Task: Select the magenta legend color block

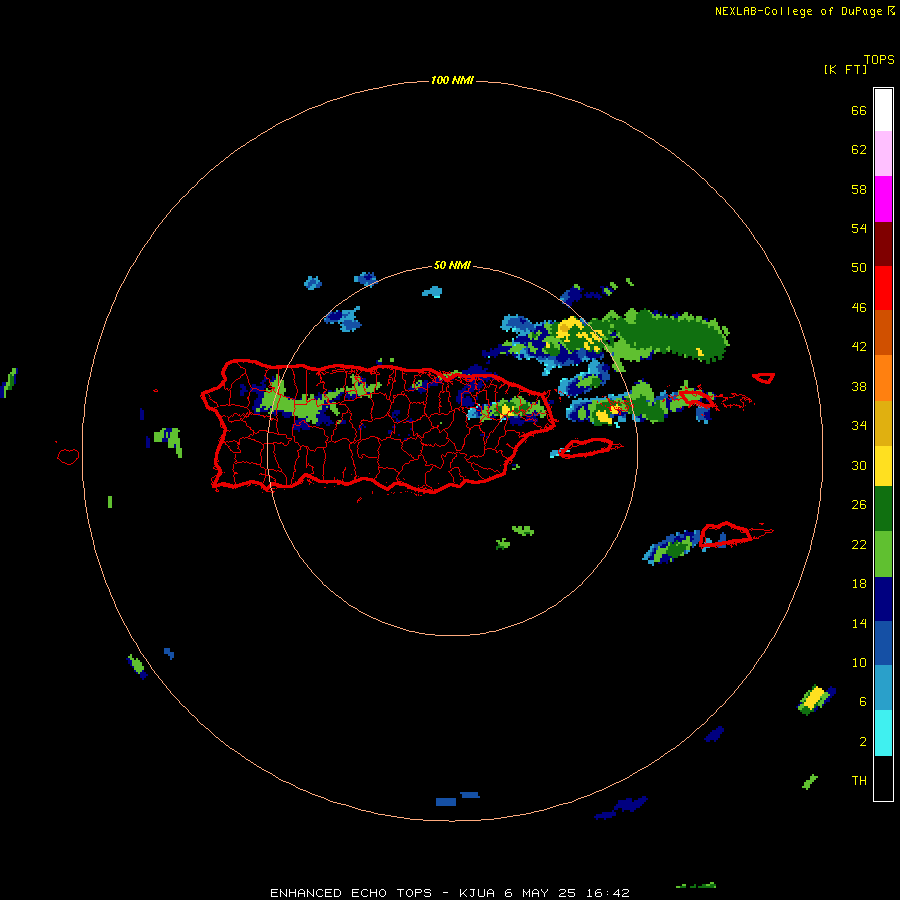Action: pos(883,199)
